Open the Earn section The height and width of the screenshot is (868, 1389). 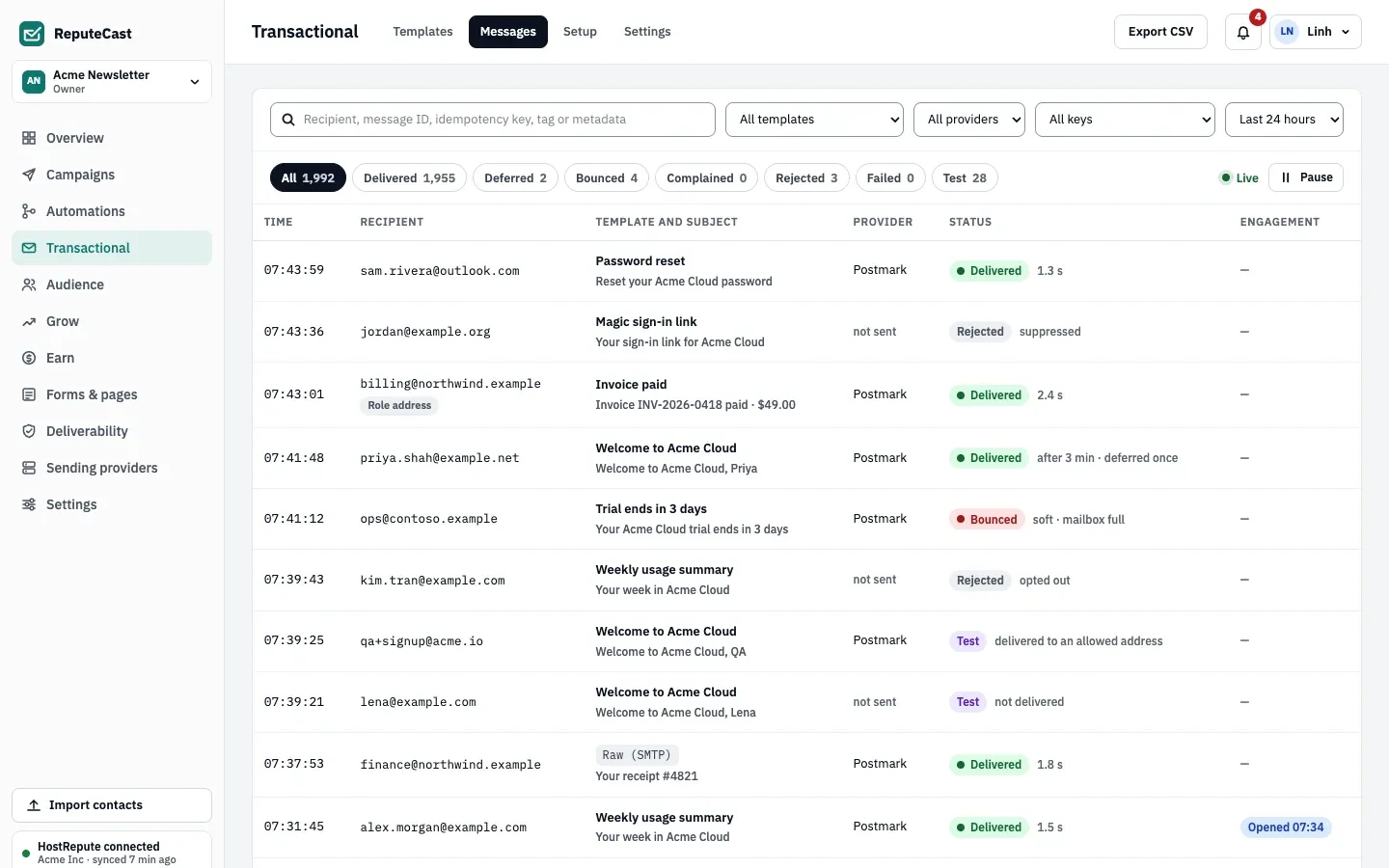(x=112, y=358)
